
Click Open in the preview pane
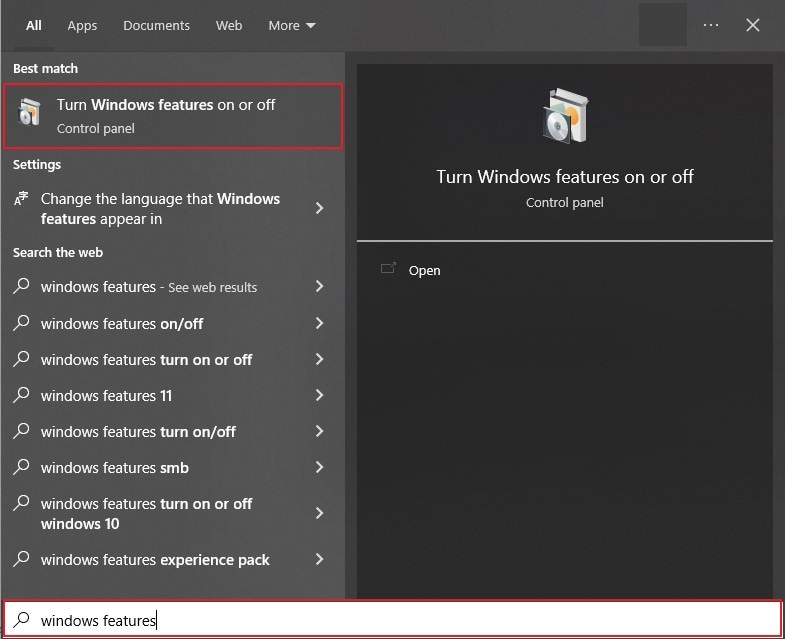click(x=424, y=270)
